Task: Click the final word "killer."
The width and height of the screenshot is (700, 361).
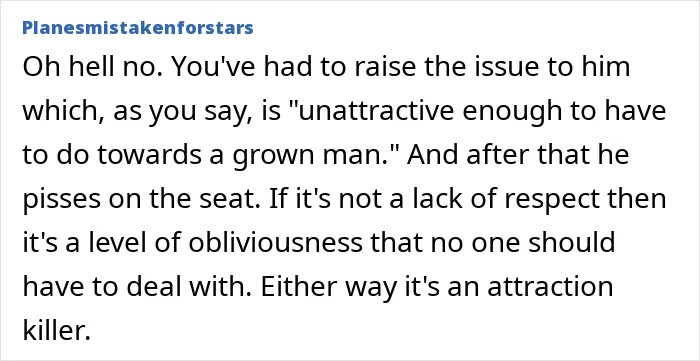Action: click(x=57, y=330)
